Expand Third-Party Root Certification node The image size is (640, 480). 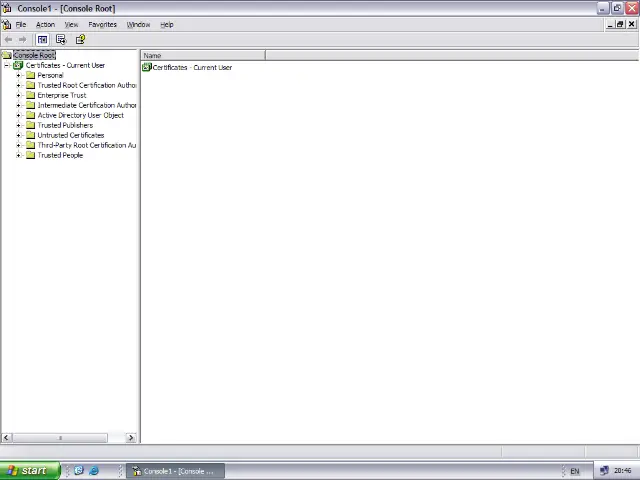click(x=18, y=145)
